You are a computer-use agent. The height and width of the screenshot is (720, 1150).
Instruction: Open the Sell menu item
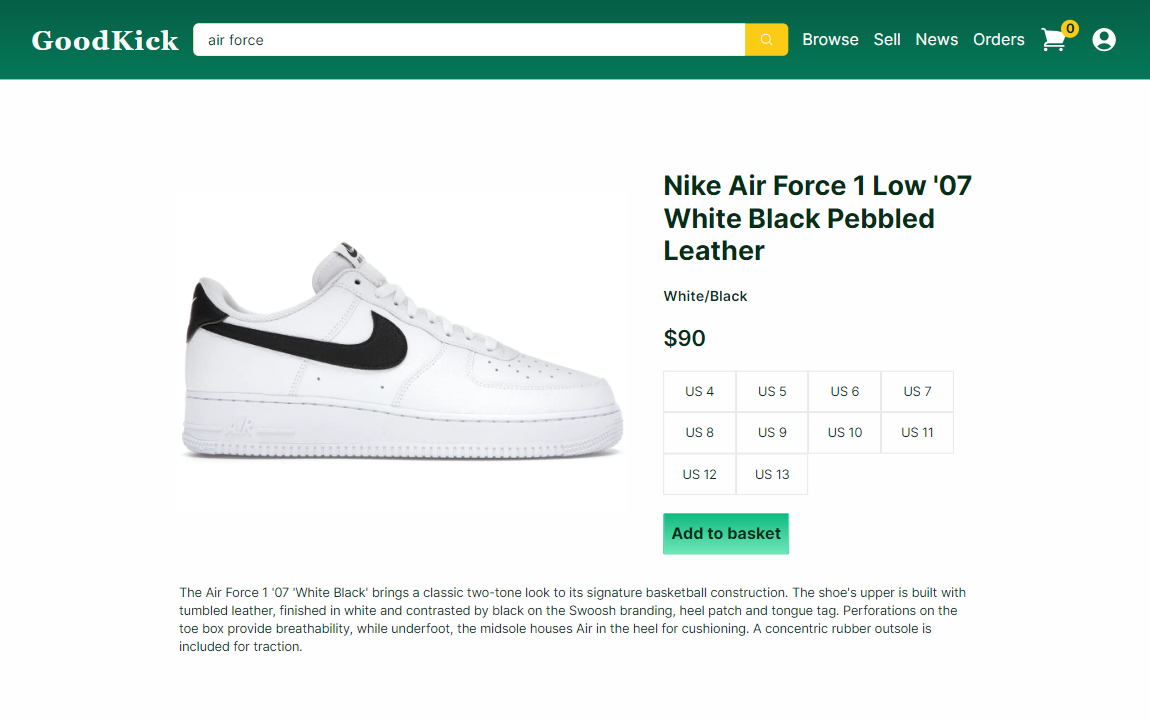887,40
